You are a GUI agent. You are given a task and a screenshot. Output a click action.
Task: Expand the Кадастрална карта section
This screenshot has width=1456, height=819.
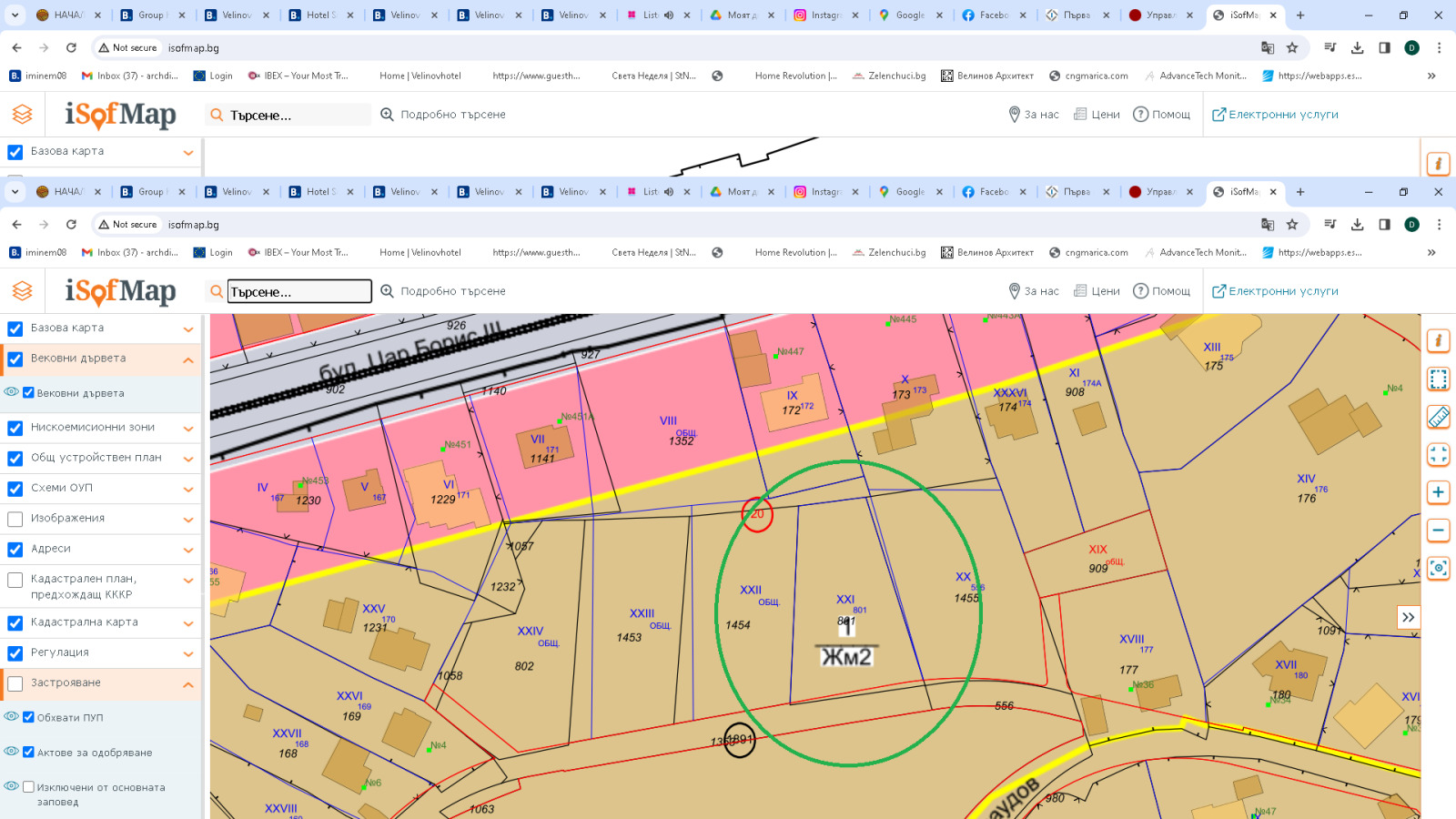[x=187, y=622]
